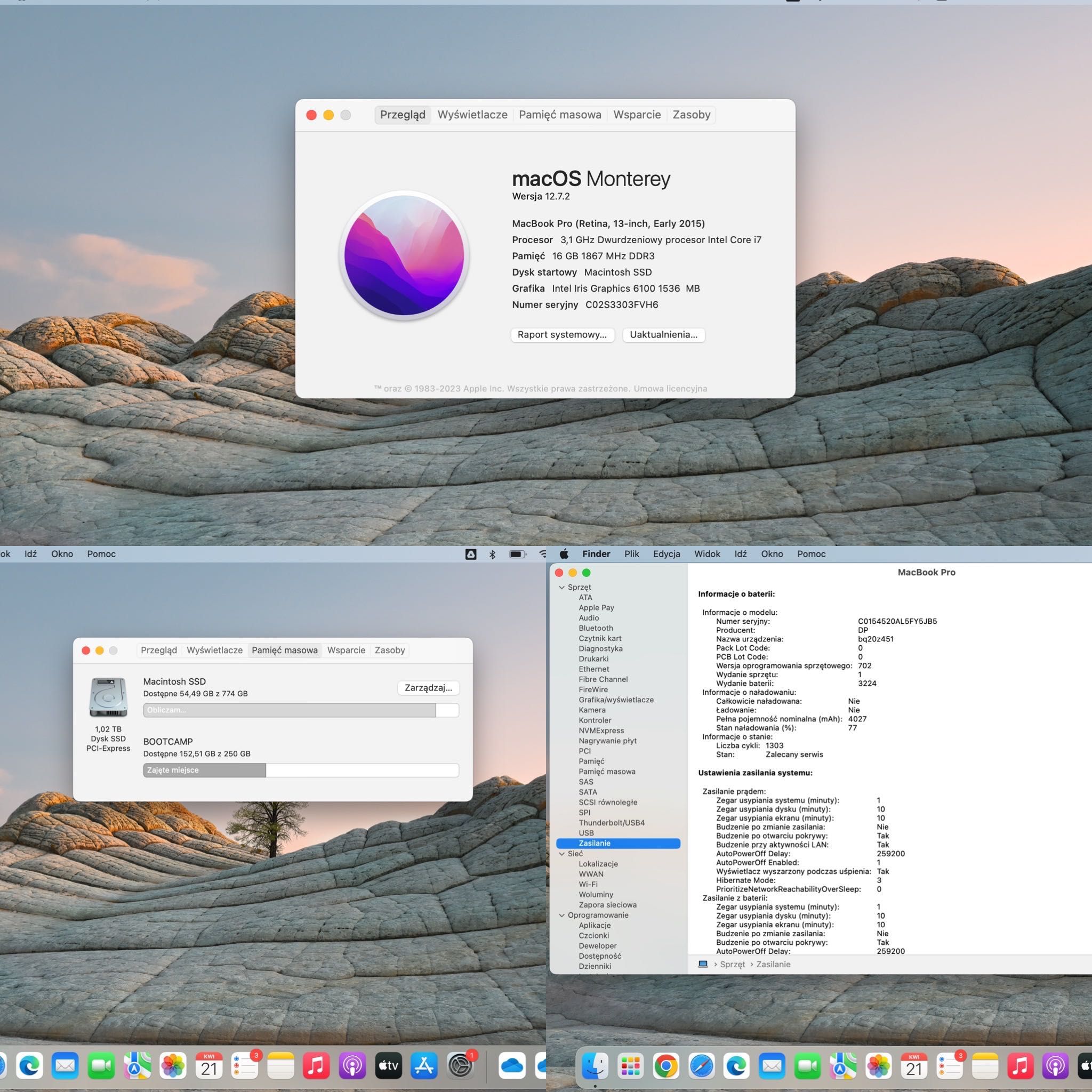
Task: Collapse the Sprzęt tree section
Action: tap(562, 587)
